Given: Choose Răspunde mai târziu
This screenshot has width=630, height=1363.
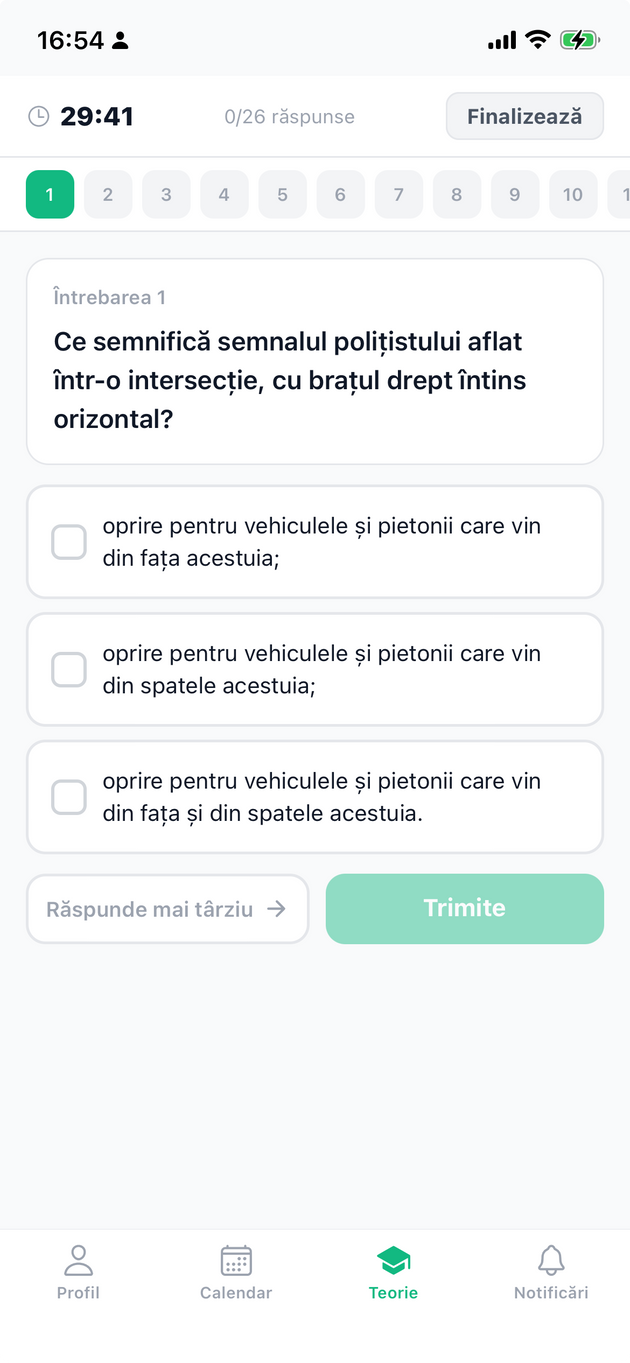Looking at the screenshot, I should pyautogui.click(x=167, y=908).
